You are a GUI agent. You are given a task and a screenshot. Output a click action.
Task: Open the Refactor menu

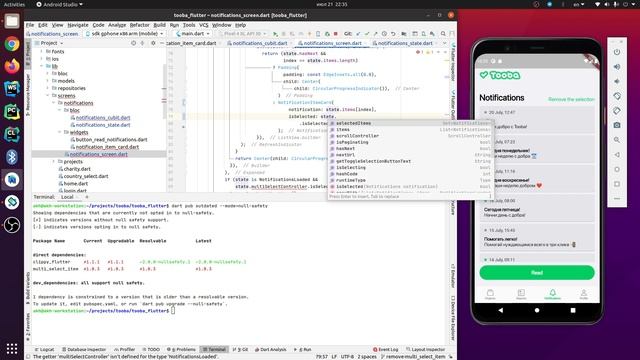point(140,25)
